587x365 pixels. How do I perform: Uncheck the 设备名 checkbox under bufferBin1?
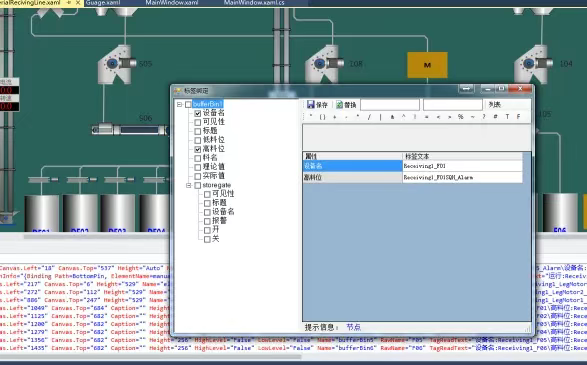(198, 113)
